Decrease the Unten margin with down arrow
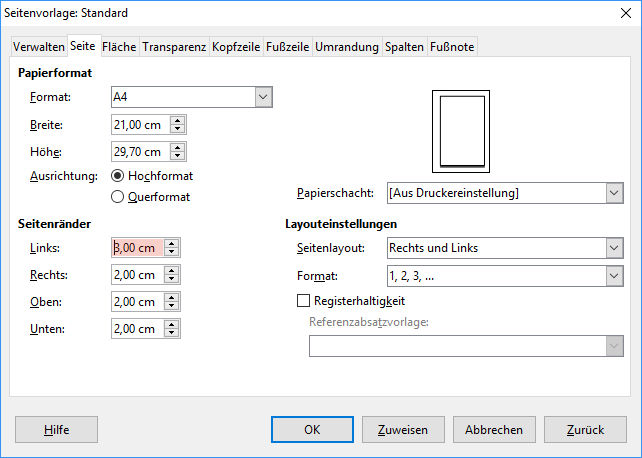The image size is (642, 458). pyautogui.click(x=171, y=333)
